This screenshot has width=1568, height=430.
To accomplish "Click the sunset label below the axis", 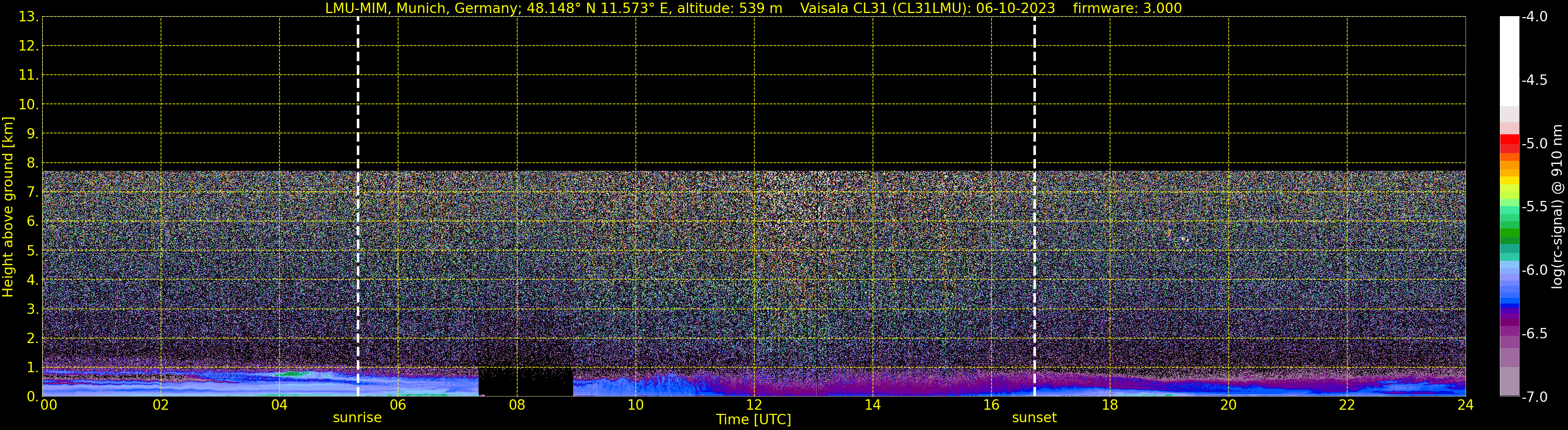I will pos(1034,418).
